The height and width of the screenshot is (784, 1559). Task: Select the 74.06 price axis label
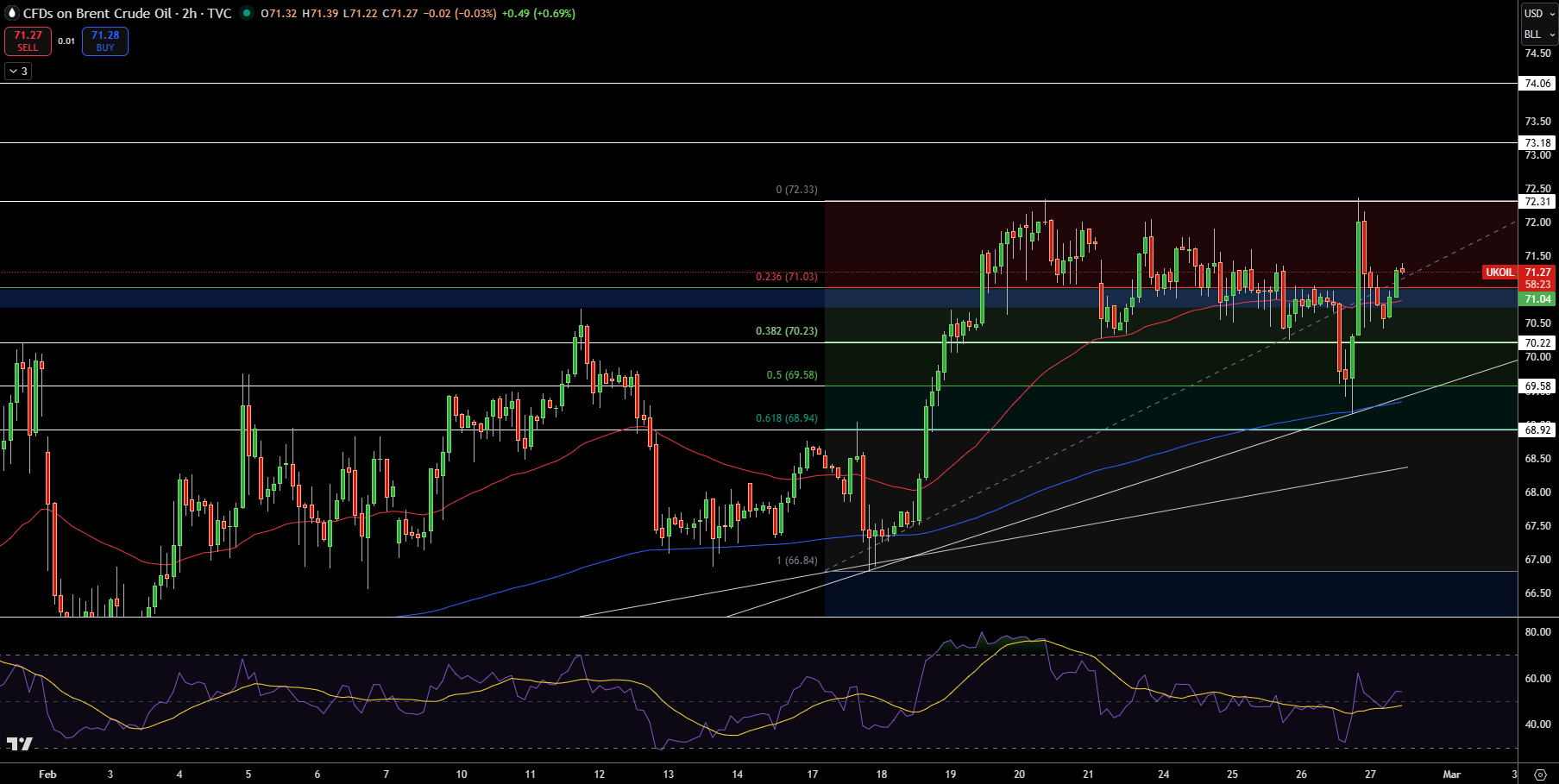click(1537, 84)
